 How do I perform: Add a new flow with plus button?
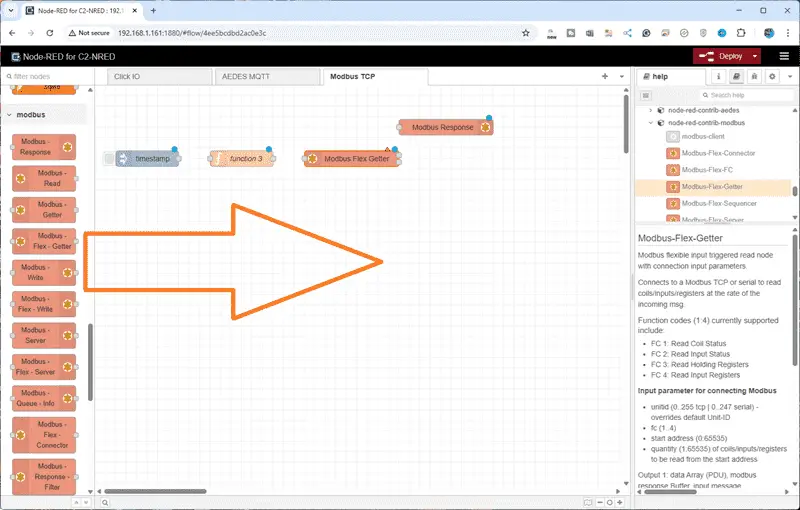click(605, 76)
